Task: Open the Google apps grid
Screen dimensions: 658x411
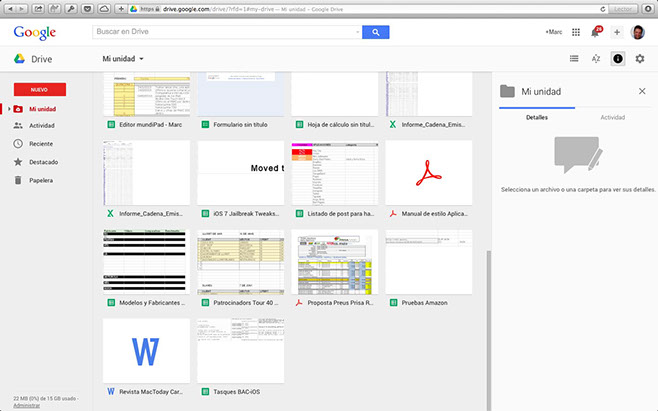Action: tap(576, 32)
